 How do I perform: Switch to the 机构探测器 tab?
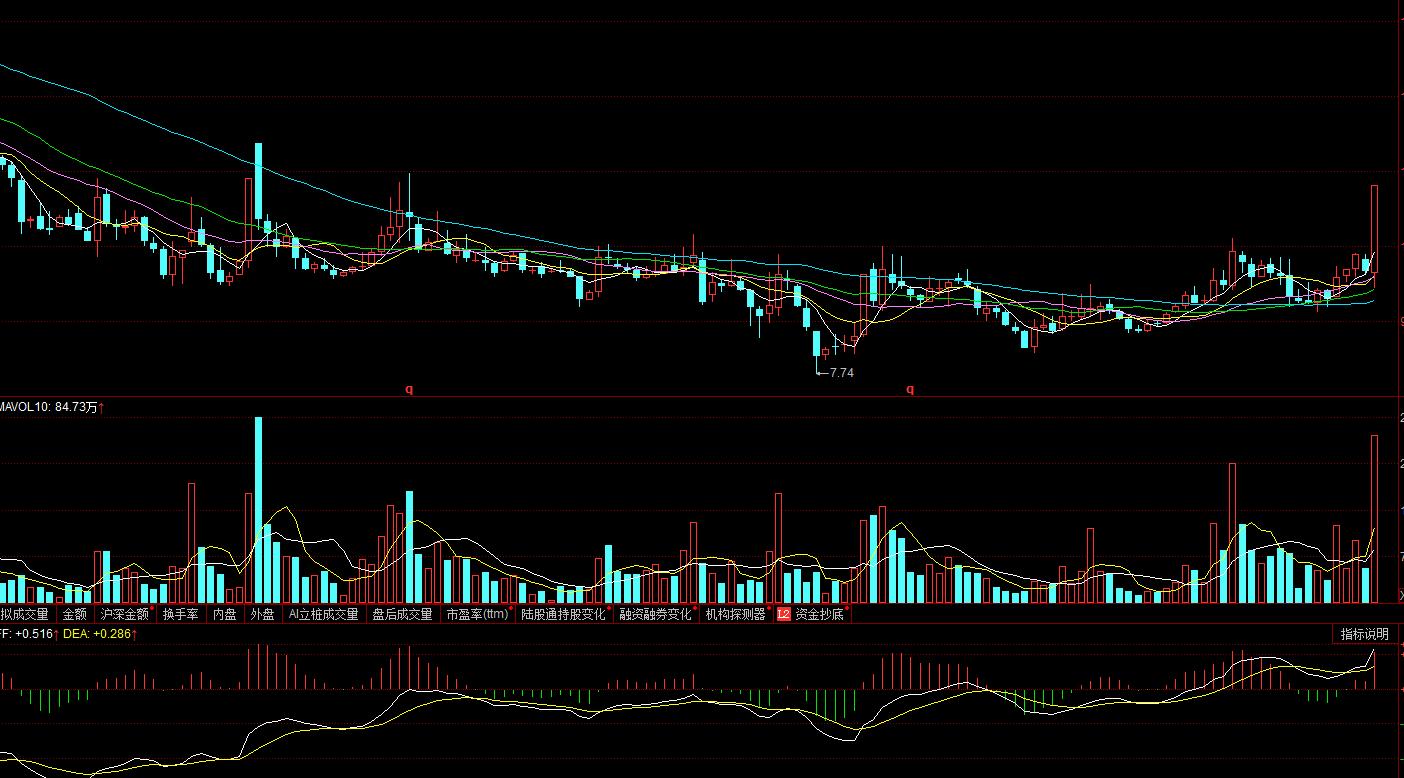tap(736, 614)
